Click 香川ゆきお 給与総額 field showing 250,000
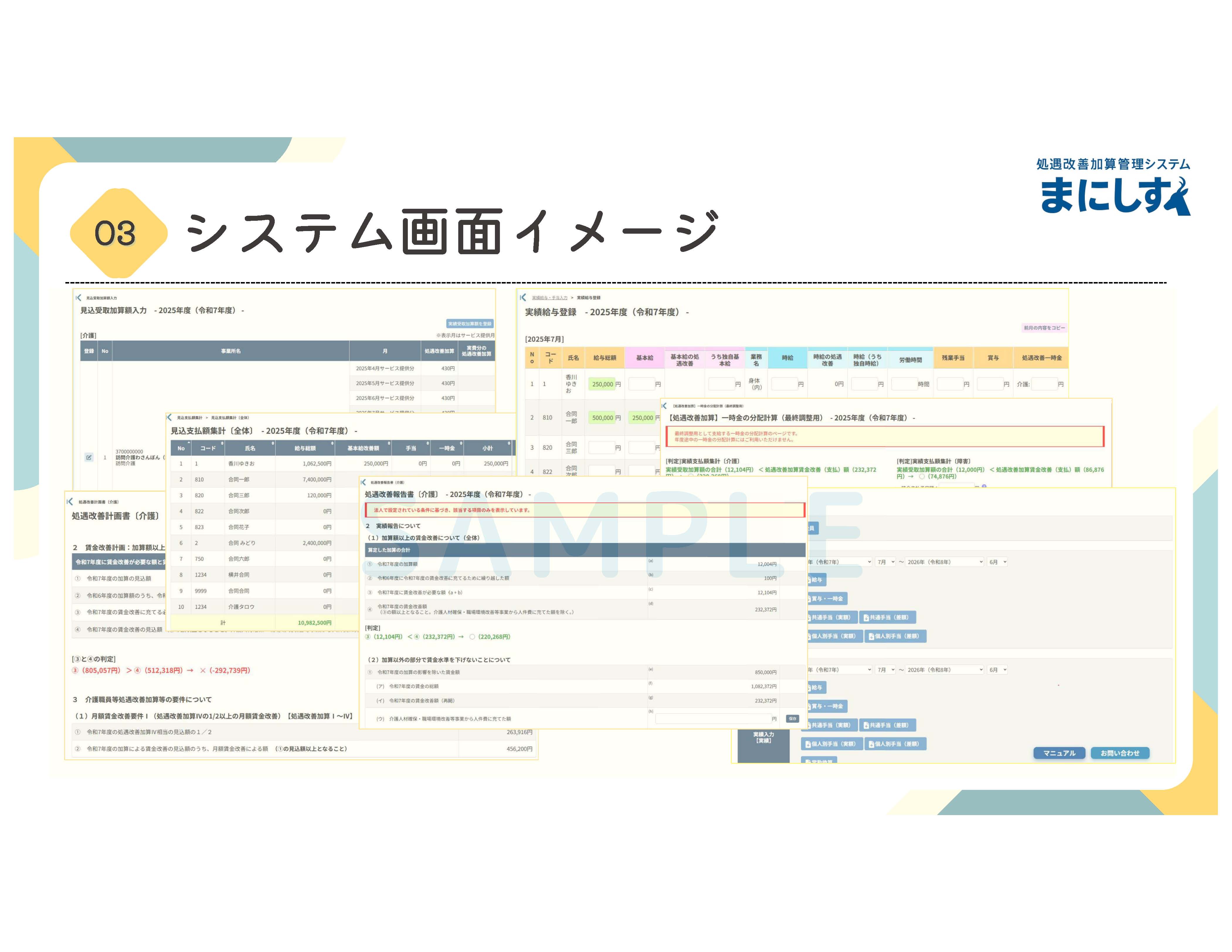The width and height of the screenshot is (1232, 952). (x=602, y=384)
